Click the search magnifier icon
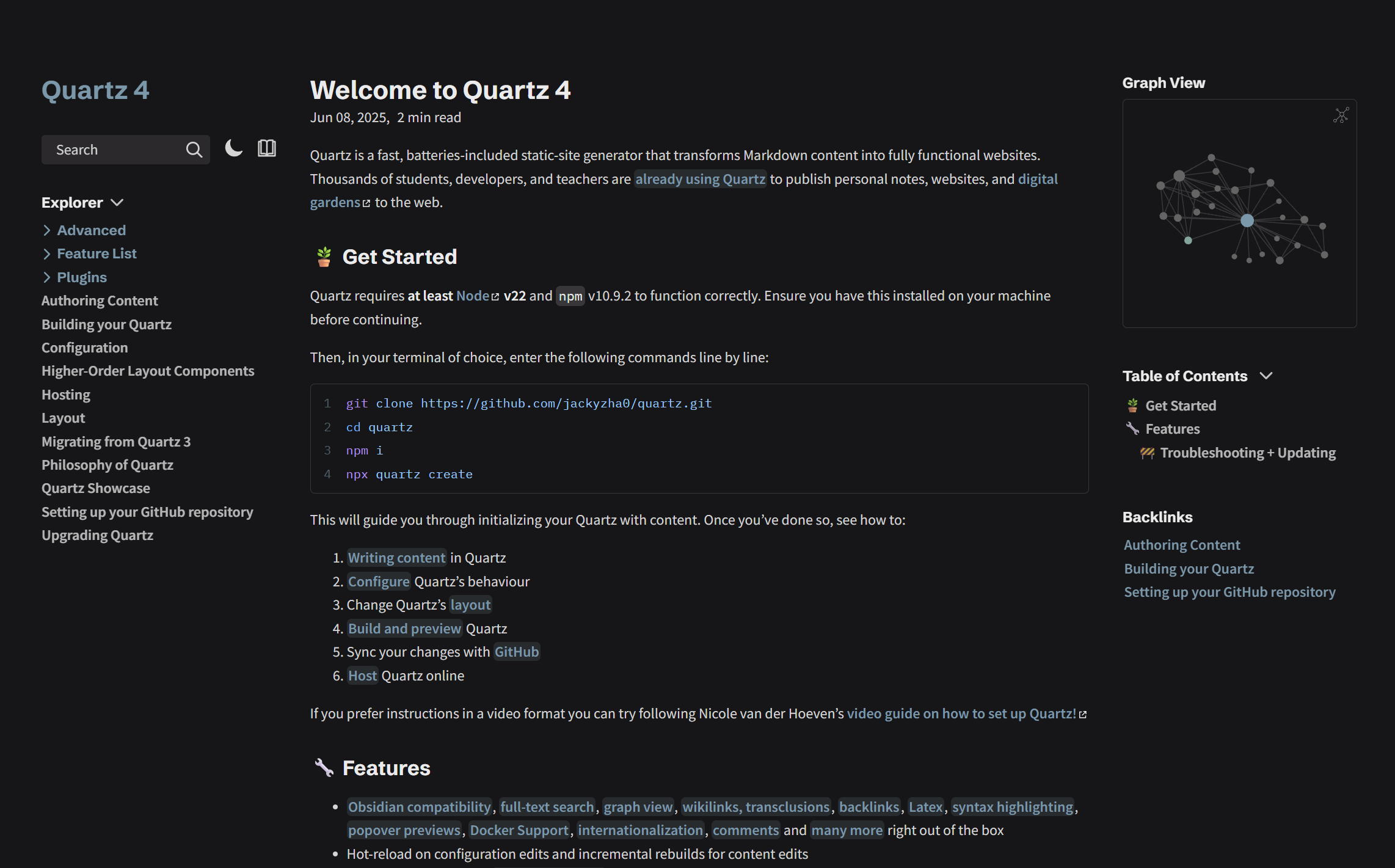Image resolution: width=1395 pixels, height=868 pixels. pos(194,150)
